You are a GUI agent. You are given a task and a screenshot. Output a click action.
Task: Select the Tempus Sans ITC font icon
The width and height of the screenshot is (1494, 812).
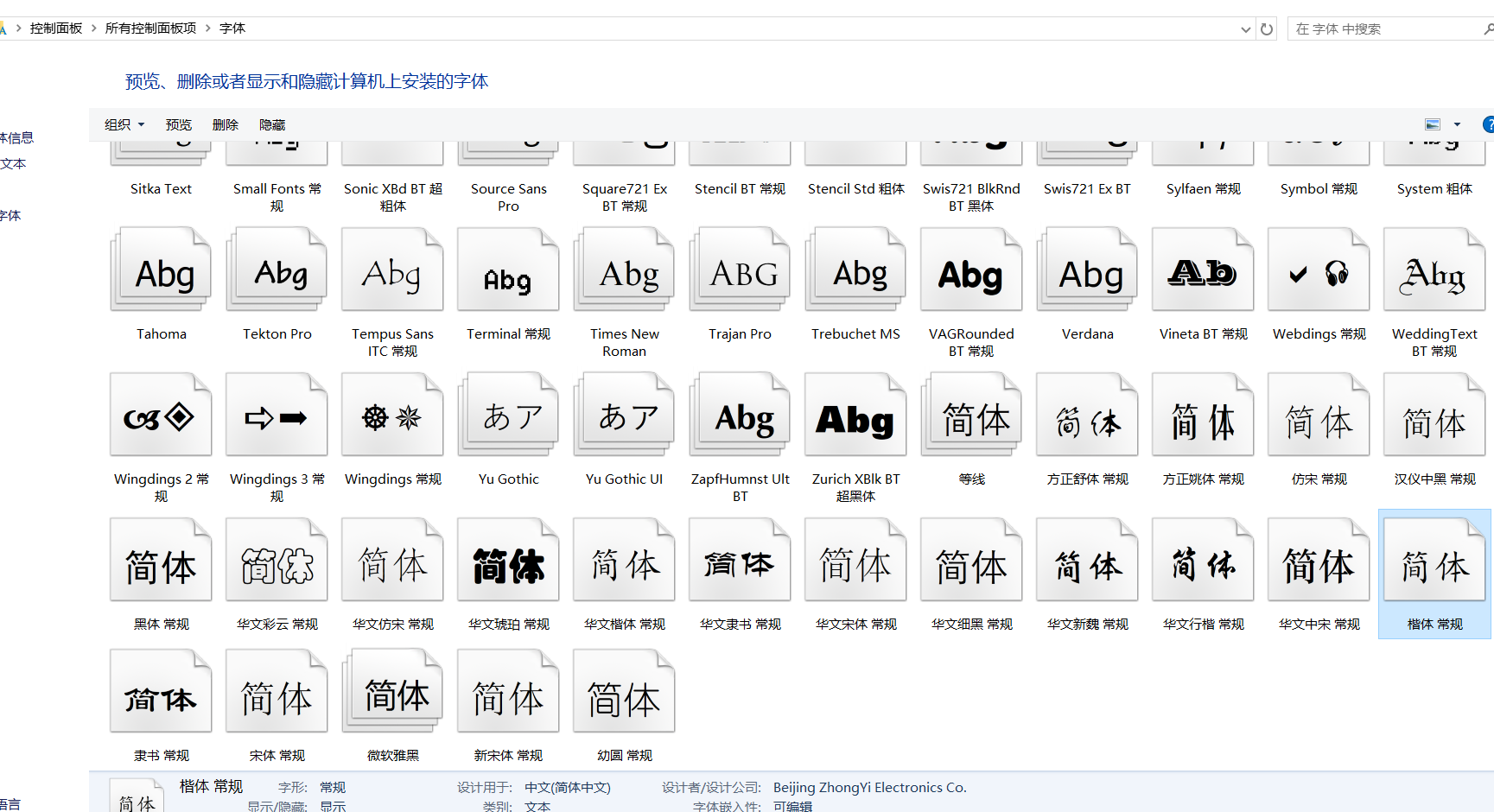392,270
